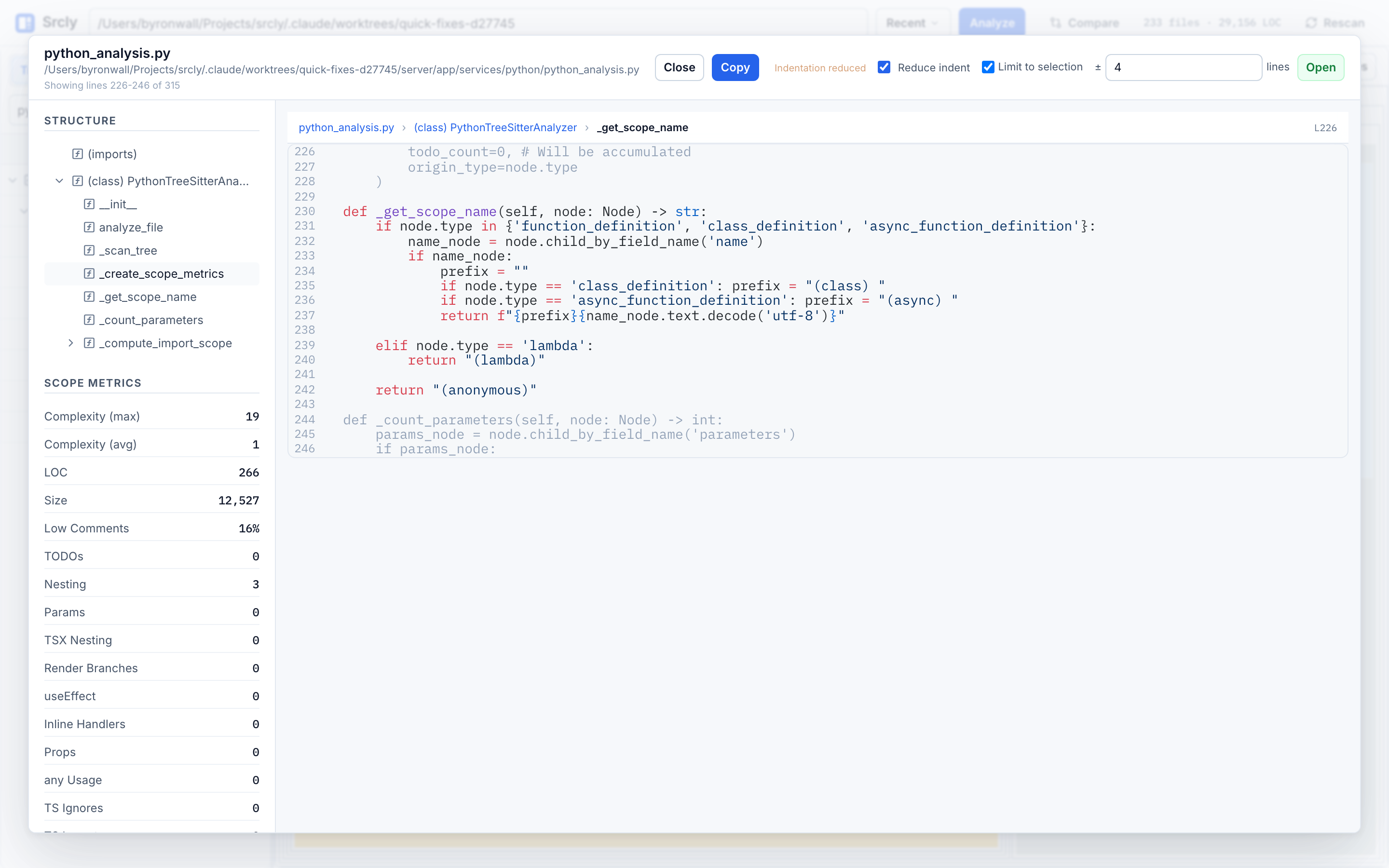Copy the displayed code snippet
1389x868 pixels.
tap(735, 67)
